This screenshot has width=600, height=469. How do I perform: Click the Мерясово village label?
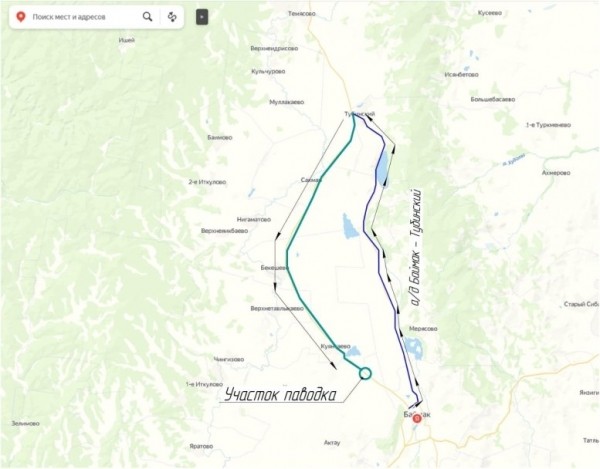click(423, 329)
